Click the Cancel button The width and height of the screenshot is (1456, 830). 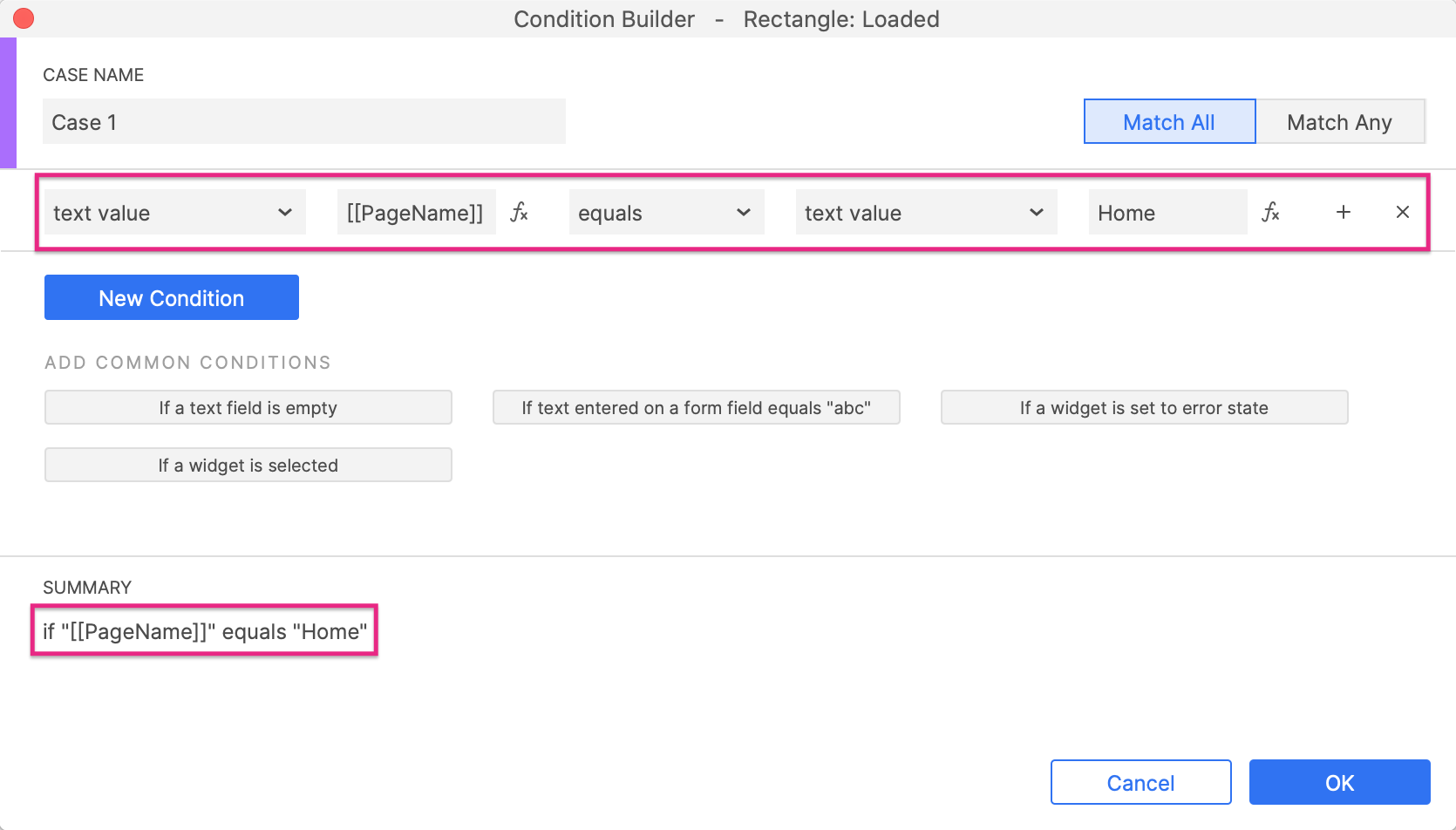tap(1141, 782)
